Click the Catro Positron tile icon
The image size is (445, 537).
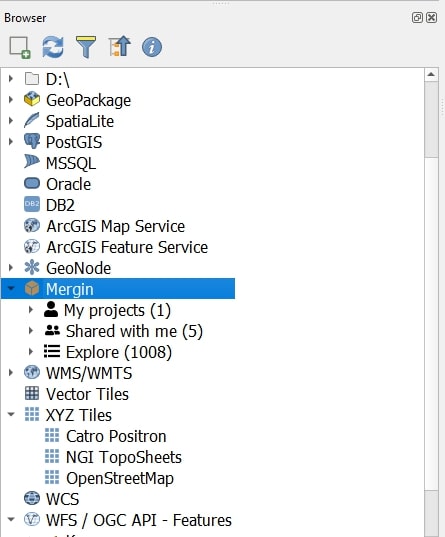[x=52, y=435]
